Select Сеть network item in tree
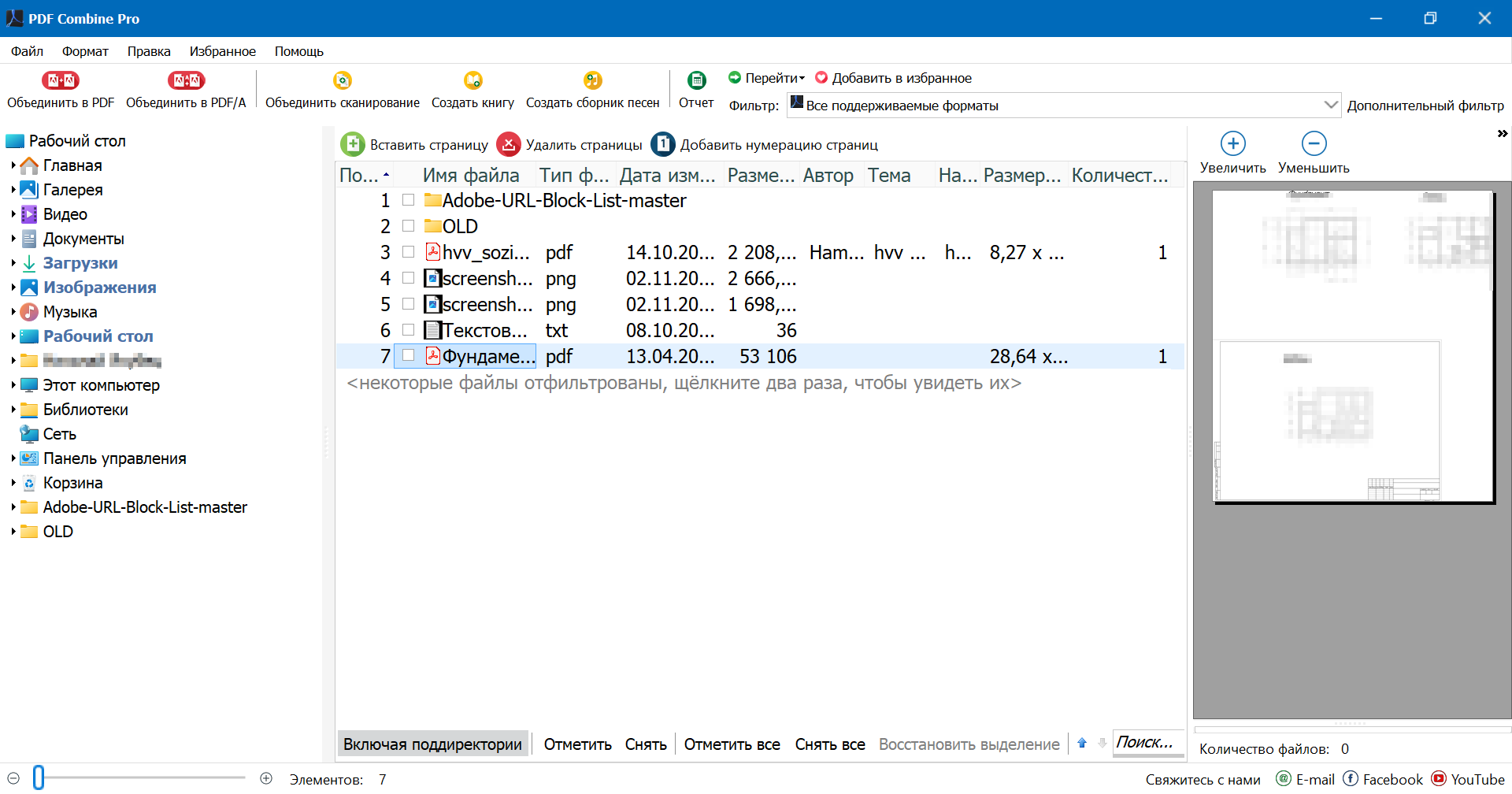This screenshot has height=794, width=1512. (x=59, y=434)
